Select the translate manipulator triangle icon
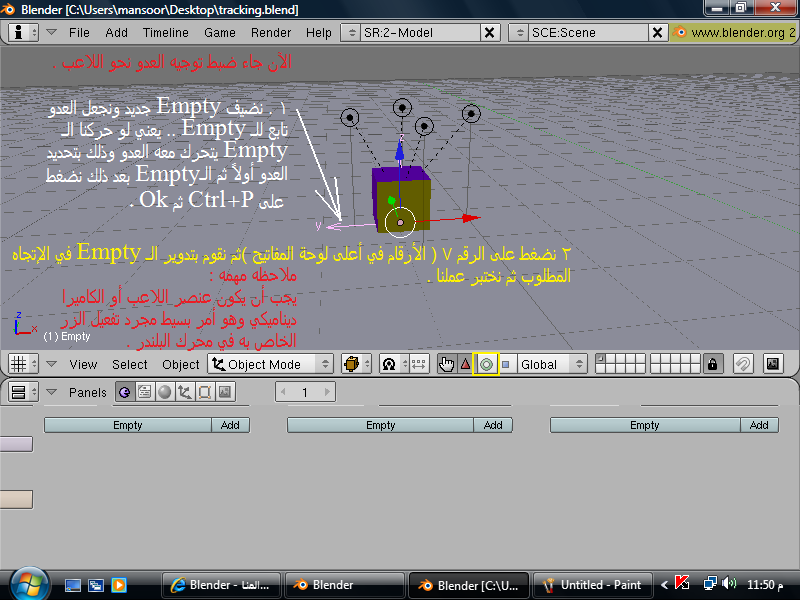This screenshot has height=600, width=800. tap(465, 364)
